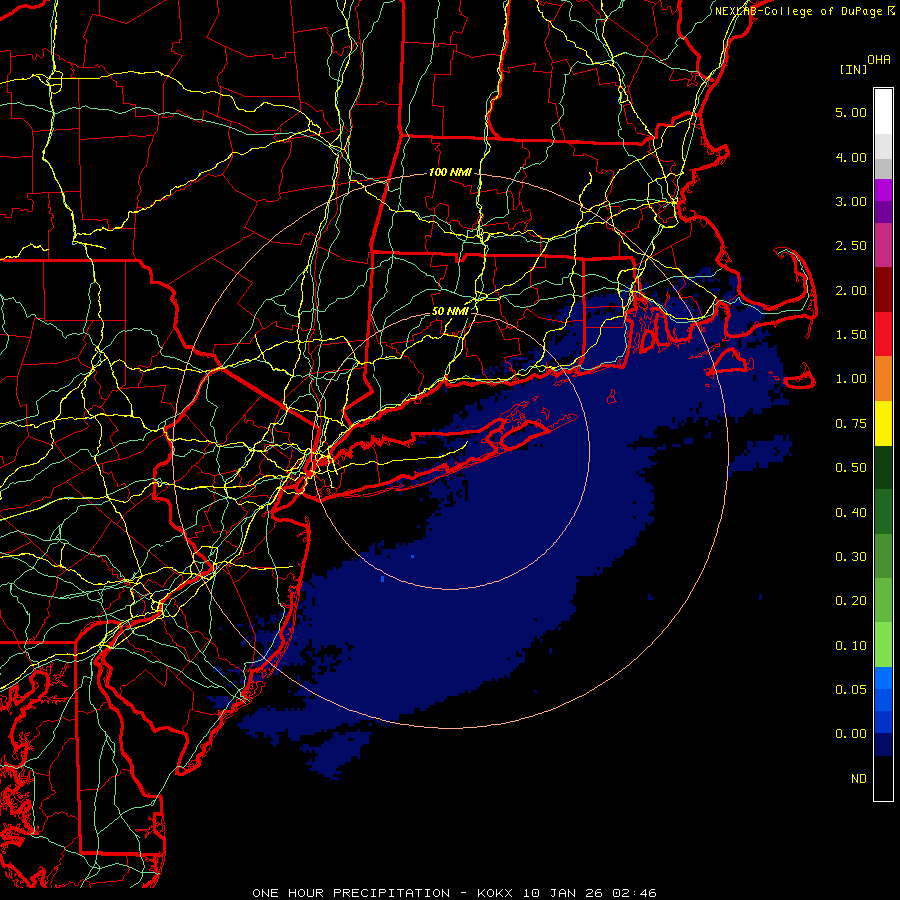This screenshot has height=900, width=900.
Task: Select the bright red swatch in the scale
Action: [883, 334]
